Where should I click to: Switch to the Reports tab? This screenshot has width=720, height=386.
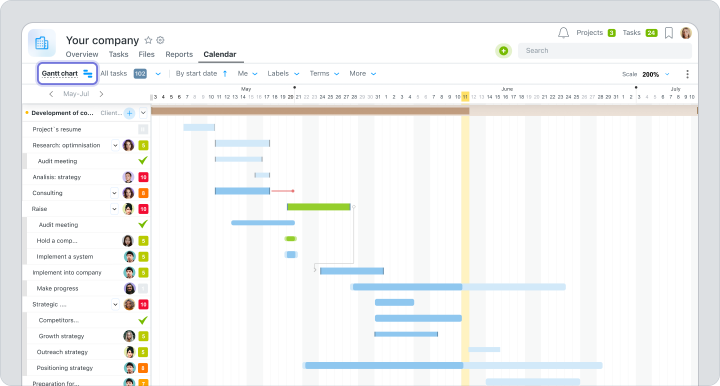click(x=179, y=54)
